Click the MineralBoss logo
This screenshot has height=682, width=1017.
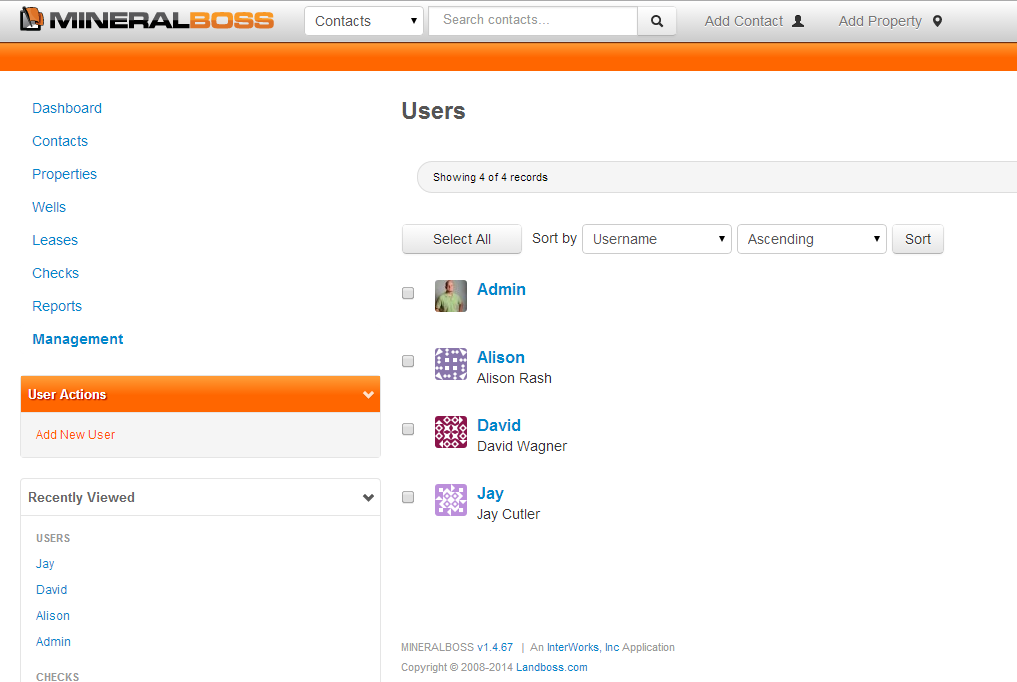point(147,20)
